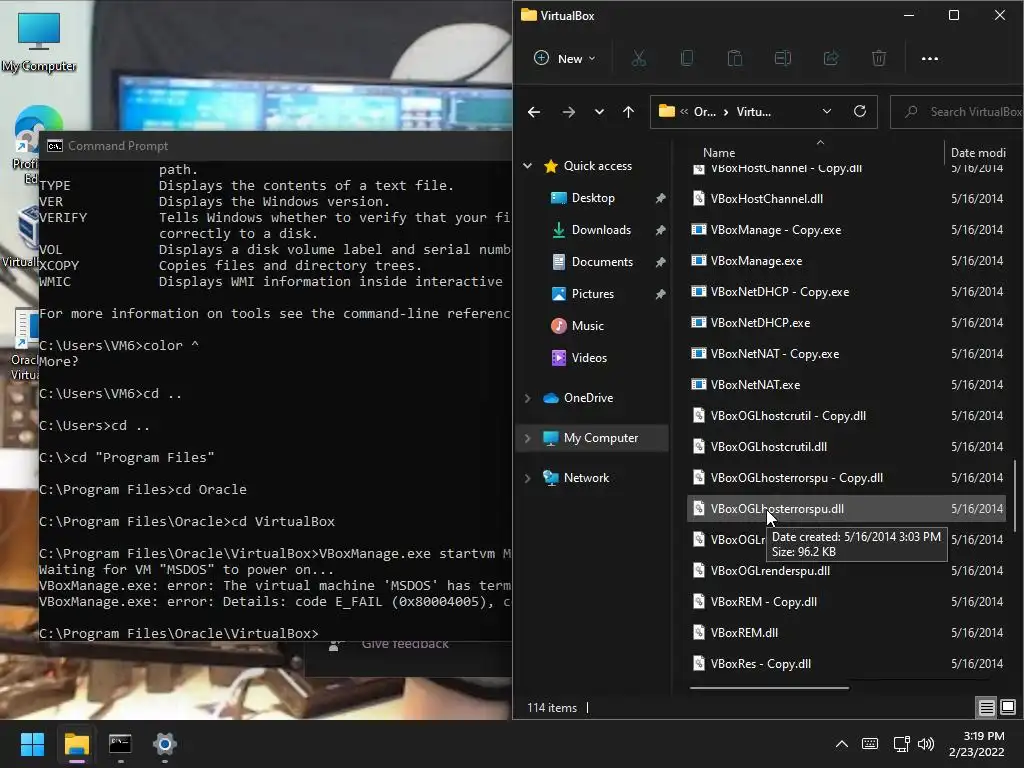
Task: Collapse the Quick access tree section
Action: tap(528, 166)
